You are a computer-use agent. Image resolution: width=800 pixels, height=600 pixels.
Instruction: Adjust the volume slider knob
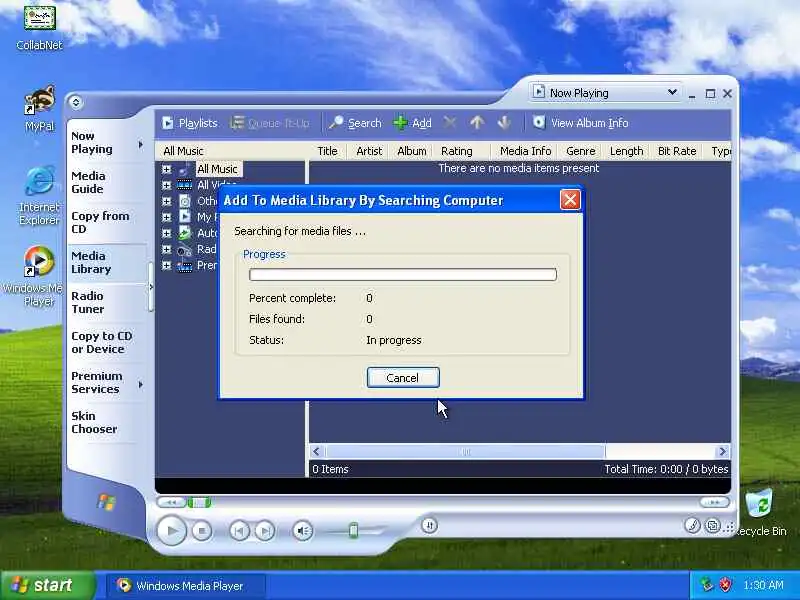353,531
